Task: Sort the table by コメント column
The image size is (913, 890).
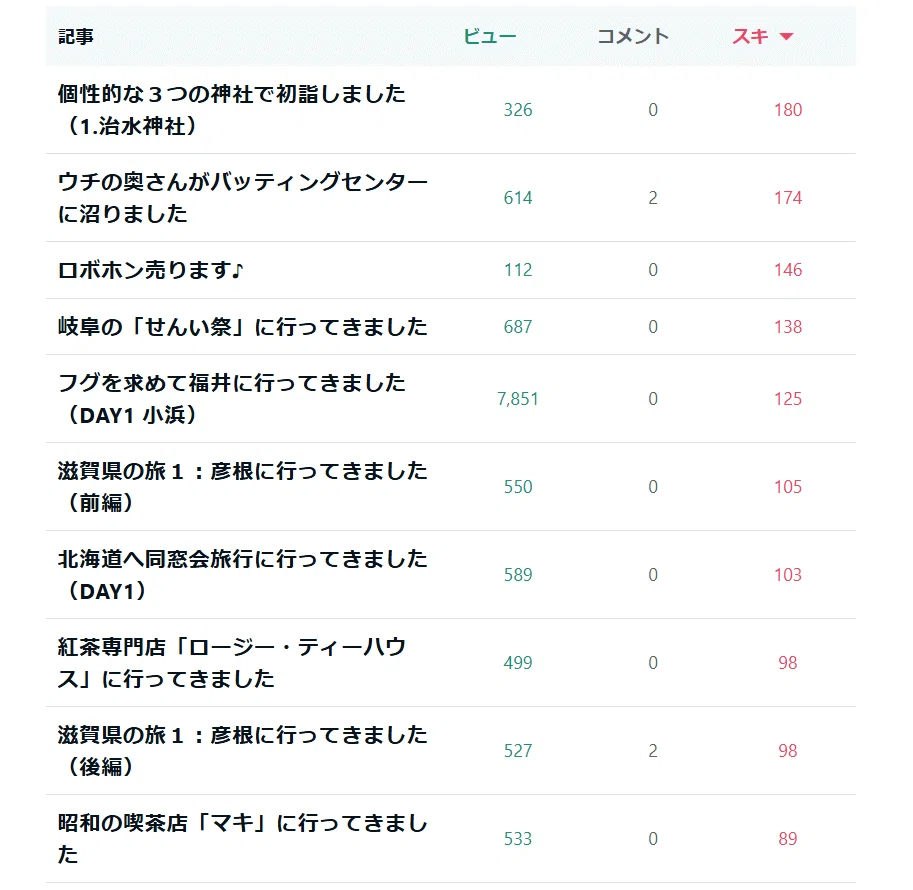Action: point(633,37)
